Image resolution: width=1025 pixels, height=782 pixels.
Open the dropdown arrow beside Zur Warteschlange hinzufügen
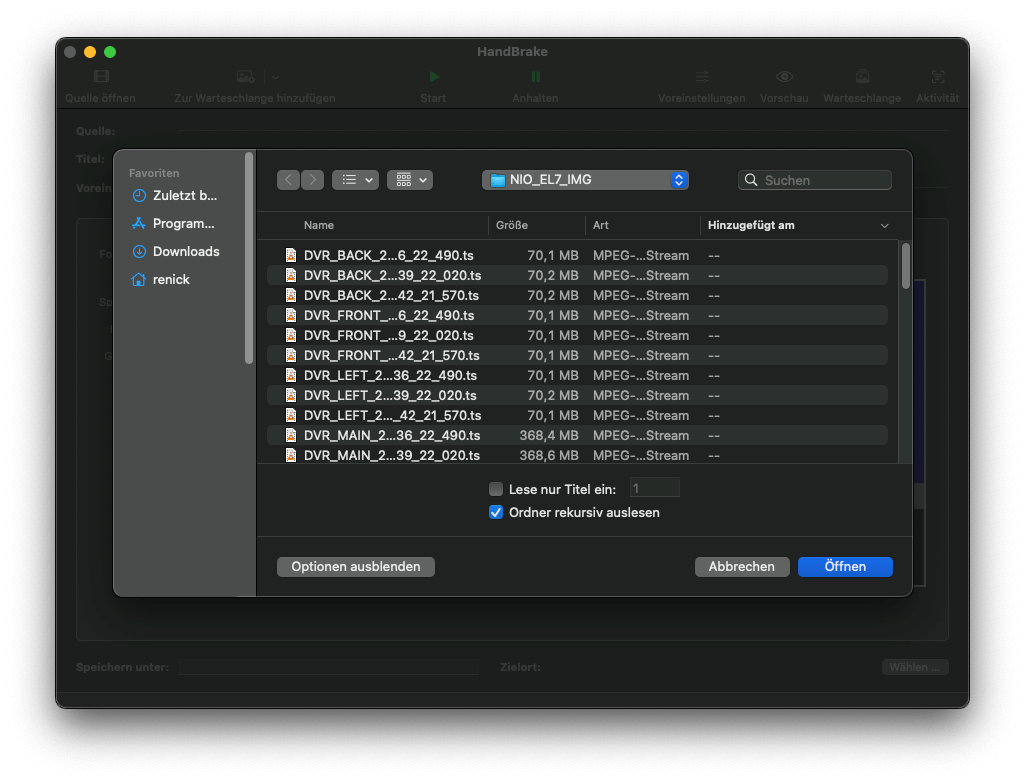275,77
